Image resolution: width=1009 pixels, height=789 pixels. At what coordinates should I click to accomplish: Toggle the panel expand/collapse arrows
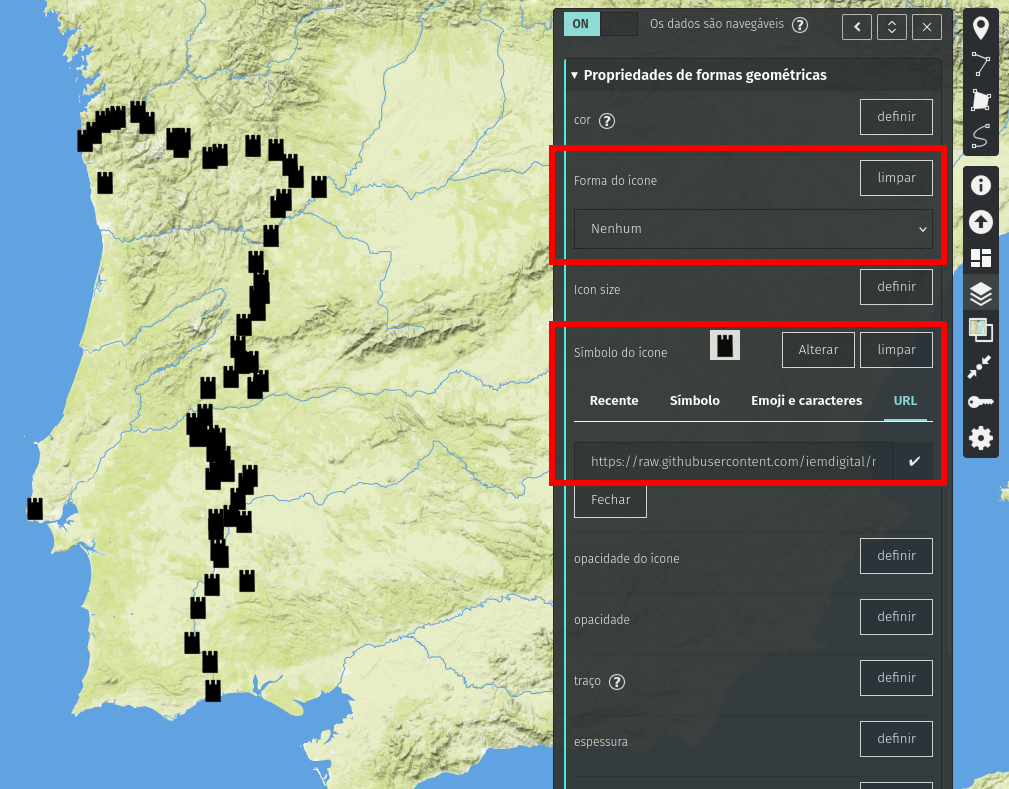click(892, 27)
